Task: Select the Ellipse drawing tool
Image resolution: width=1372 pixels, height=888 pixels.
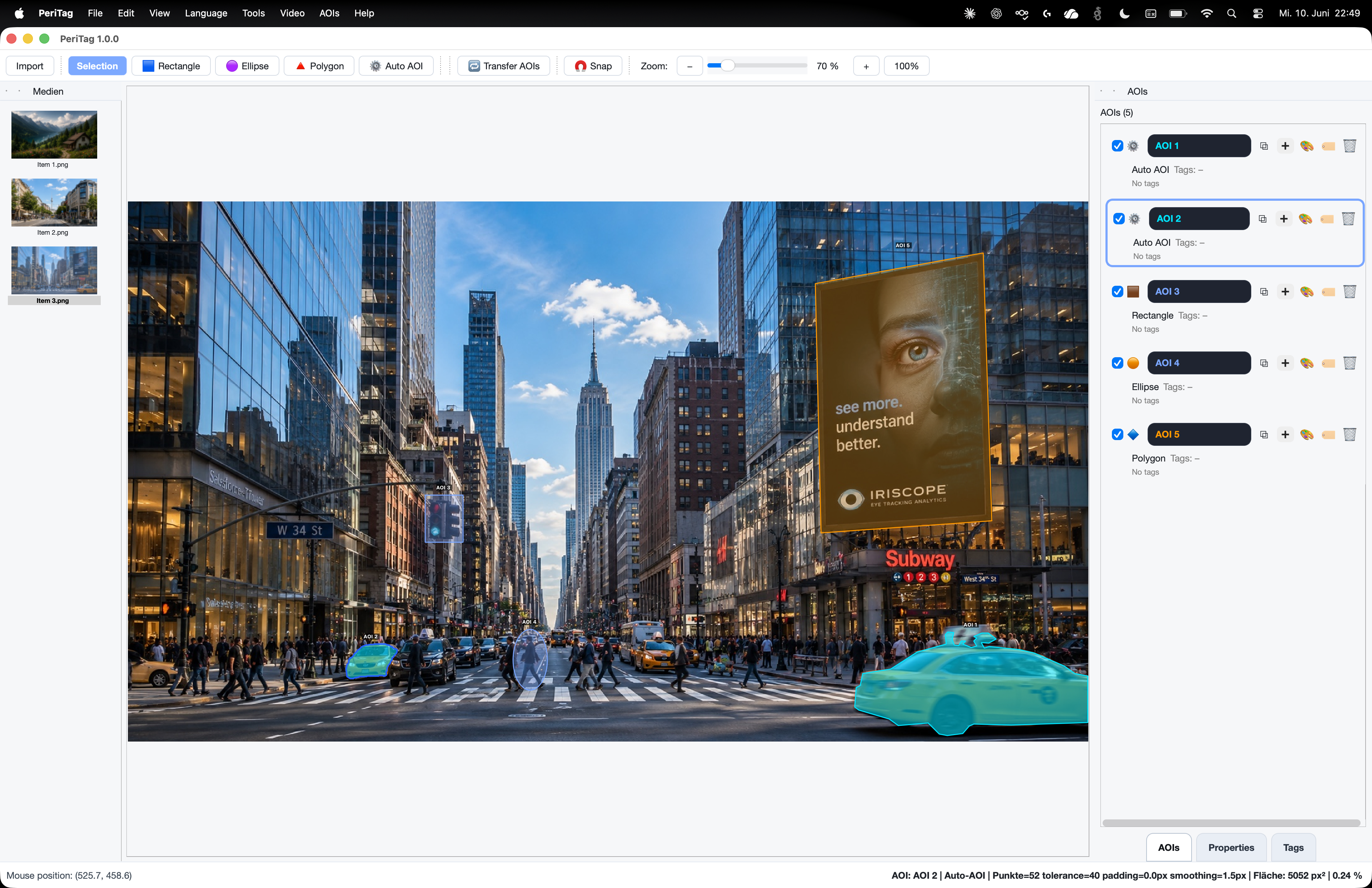Action: 247,66
